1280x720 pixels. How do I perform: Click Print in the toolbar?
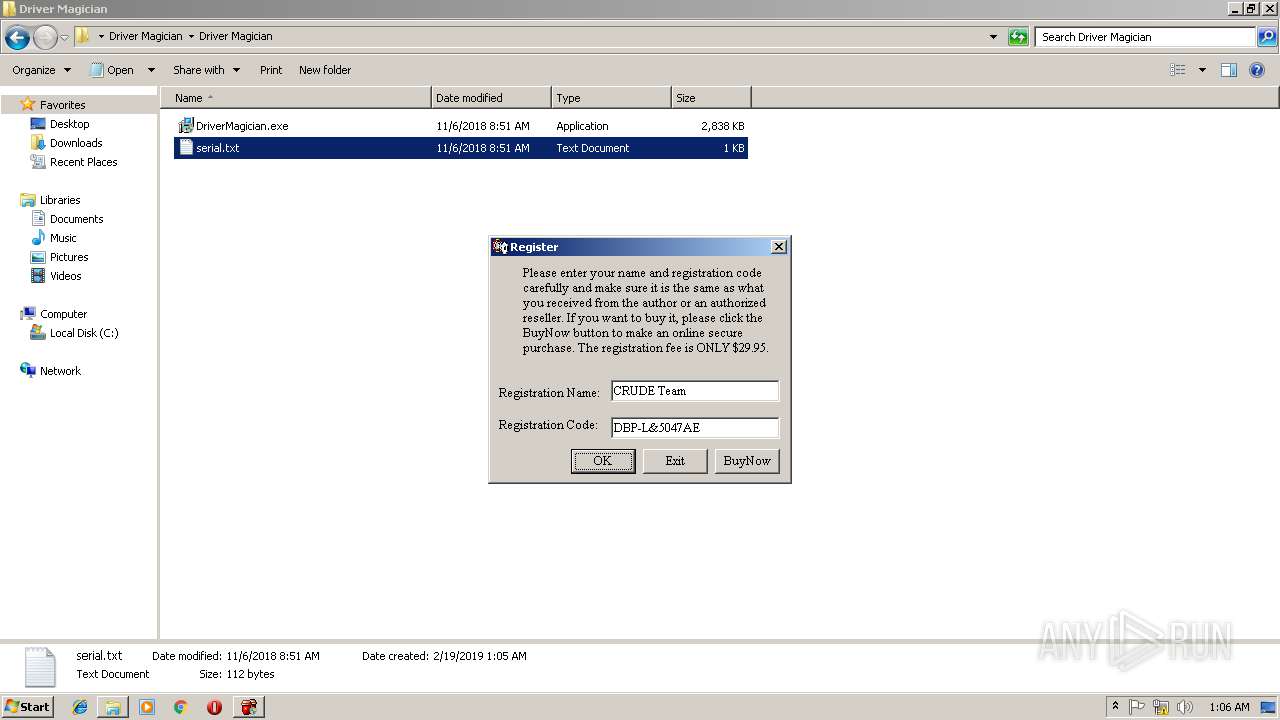pos(271,70)
